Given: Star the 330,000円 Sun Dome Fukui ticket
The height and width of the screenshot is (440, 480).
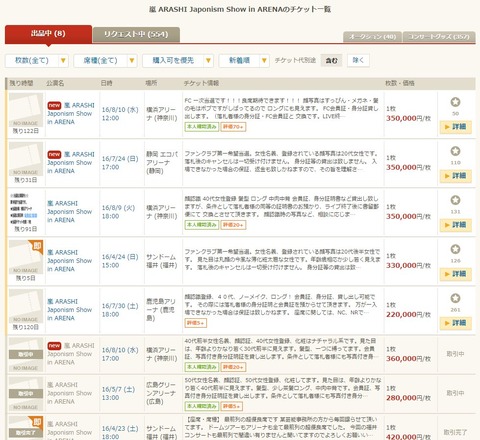Looking at the screenshot, I should [455, 249].
